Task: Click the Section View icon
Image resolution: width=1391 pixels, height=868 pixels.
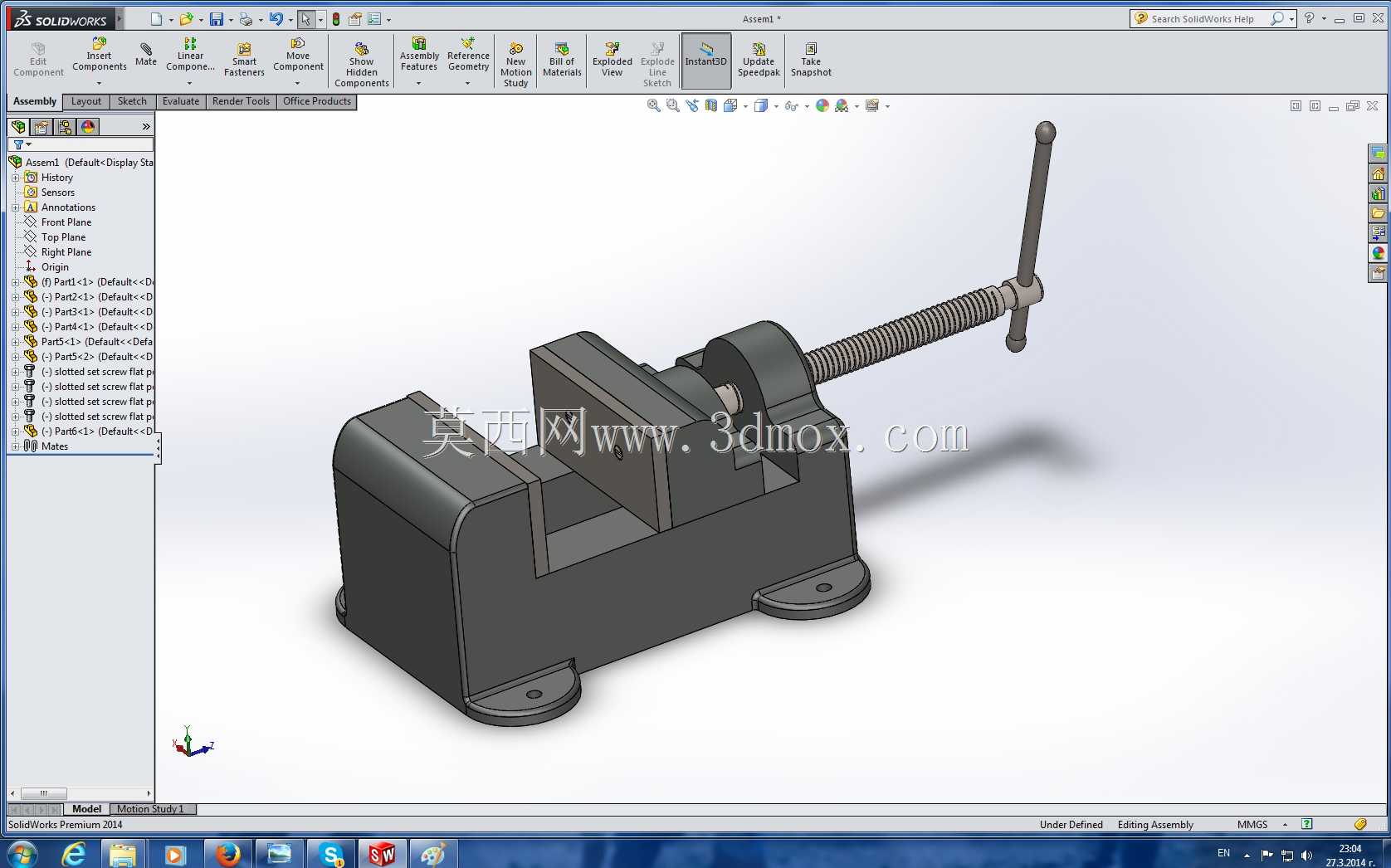Action: click(711, 105)
